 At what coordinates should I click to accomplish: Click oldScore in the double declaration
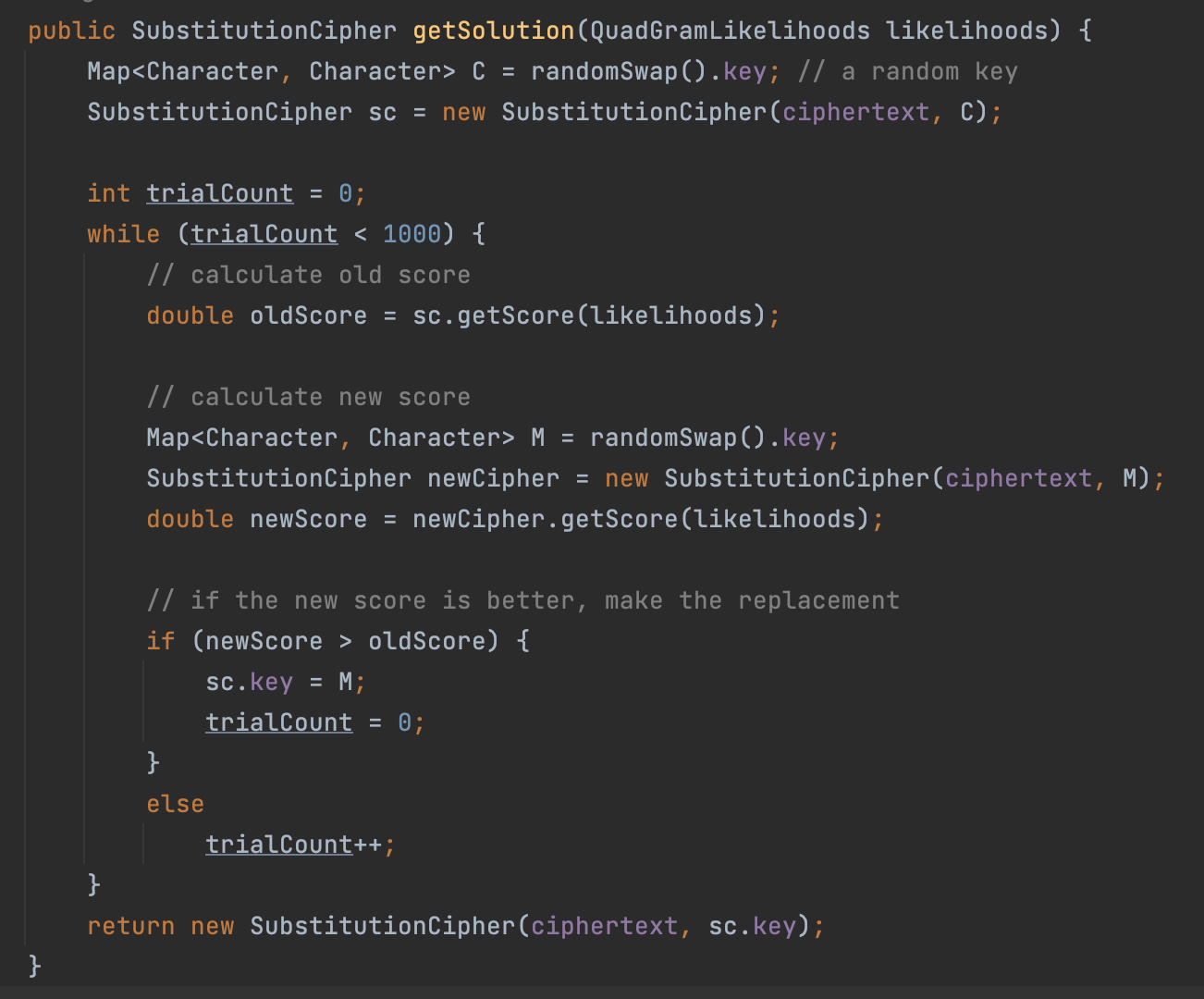(x=308, y=315)
